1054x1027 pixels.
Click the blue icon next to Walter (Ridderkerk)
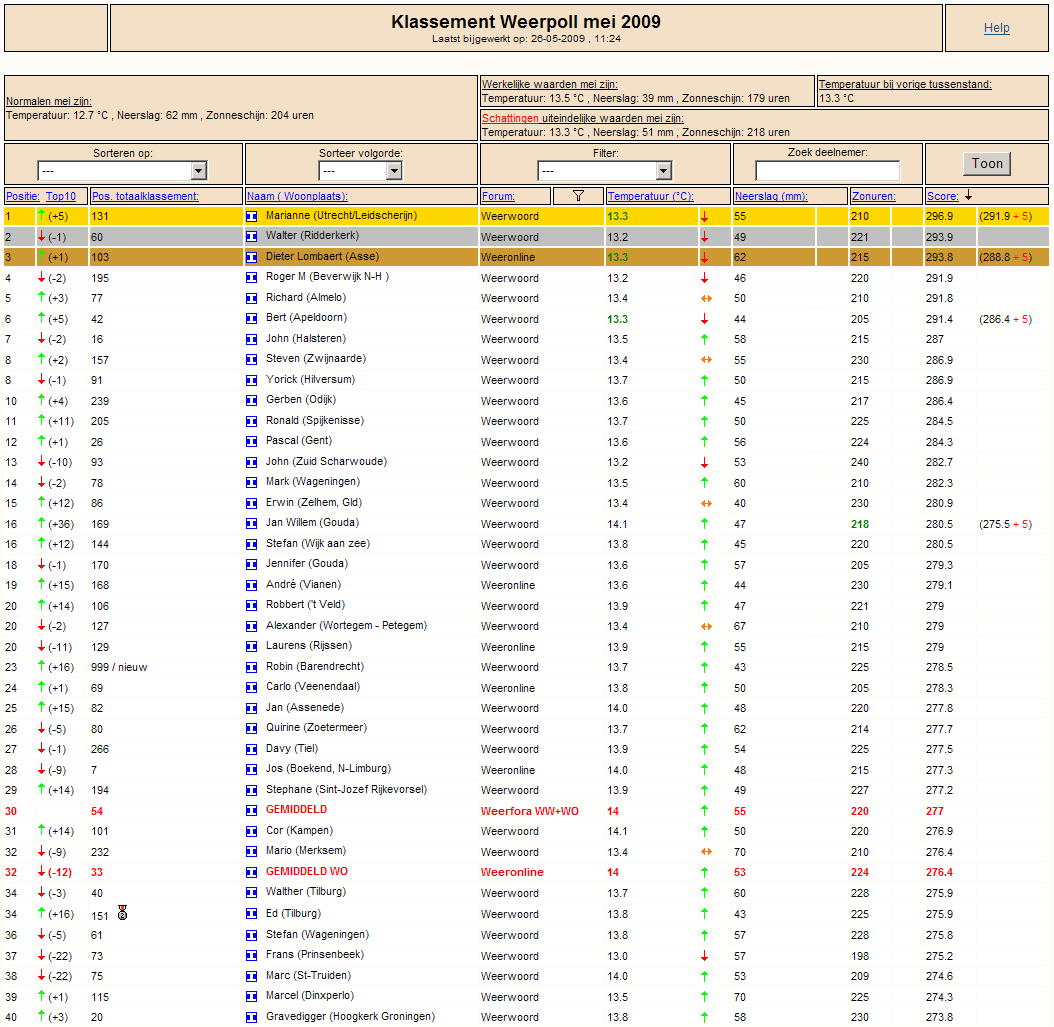tap(252, 237)
